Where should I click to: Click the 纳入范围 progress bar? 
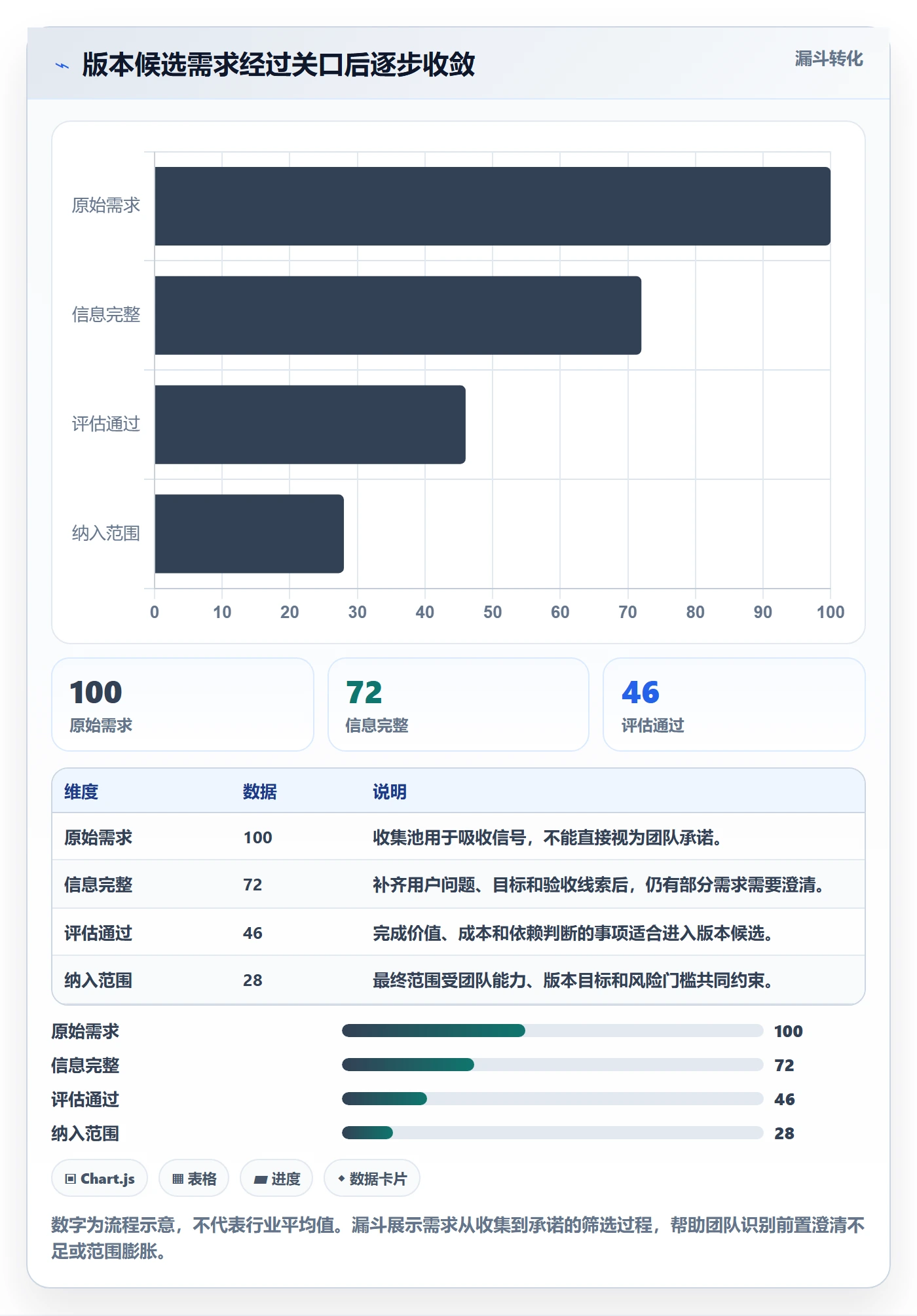pyautogui.click(x=553, y=1133)
